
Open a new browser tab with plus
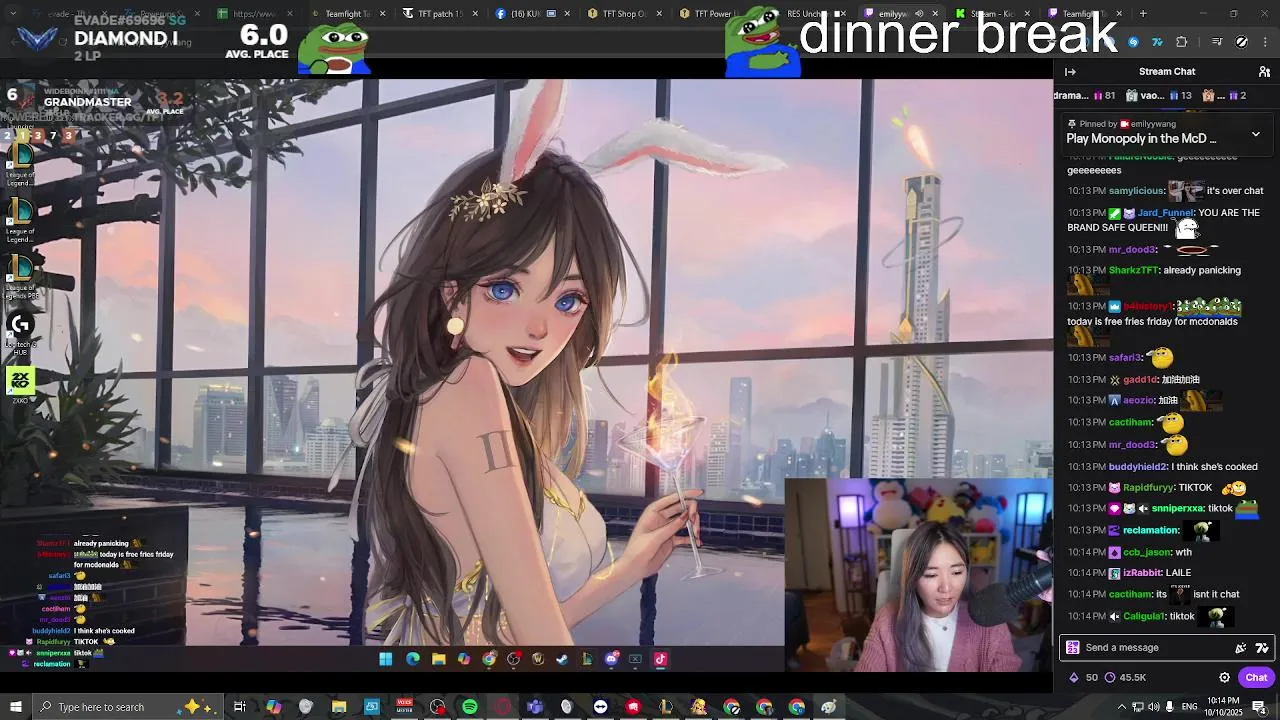(x=1143, y=14)
